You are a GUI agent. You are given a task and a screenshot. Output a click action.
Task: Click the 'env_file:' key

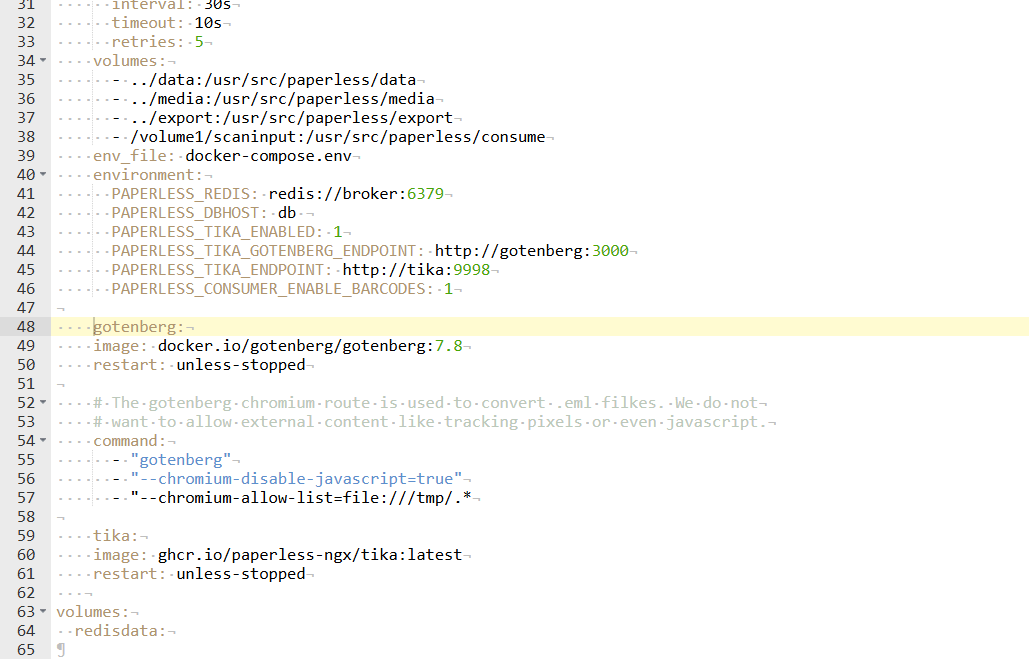pos(135,156)
